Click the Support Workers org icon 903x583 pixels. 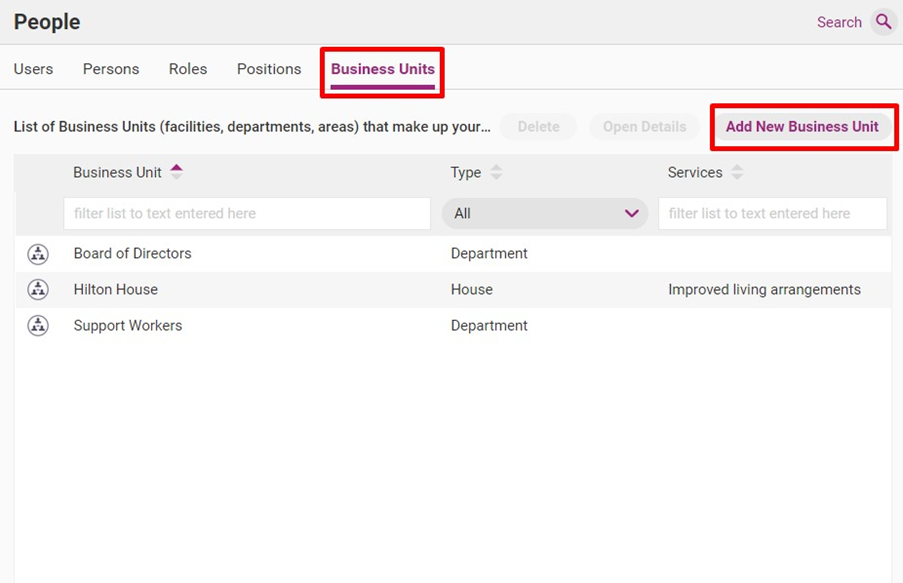[38, 326]
